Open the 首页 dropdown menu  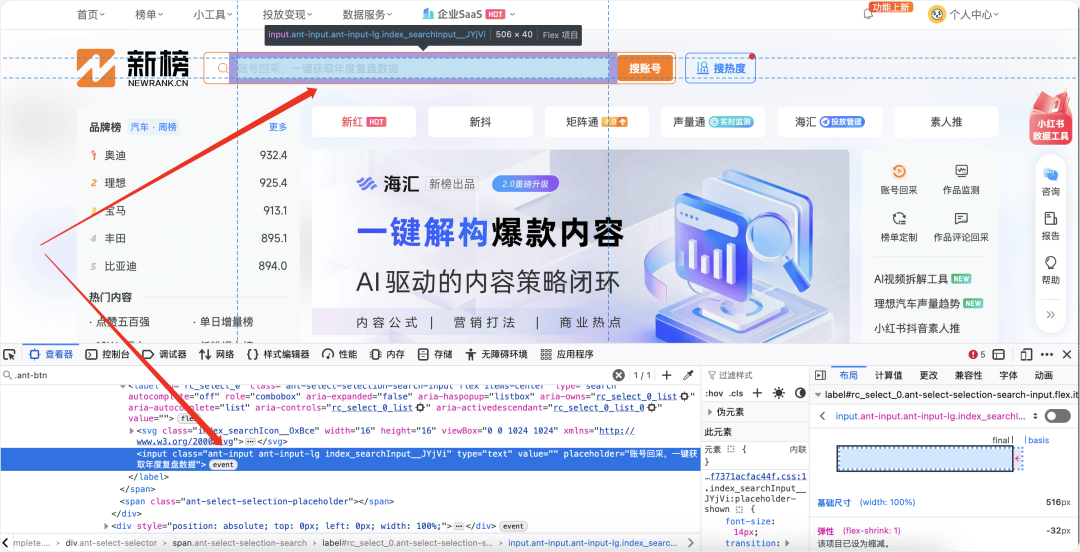pos(91,14)
